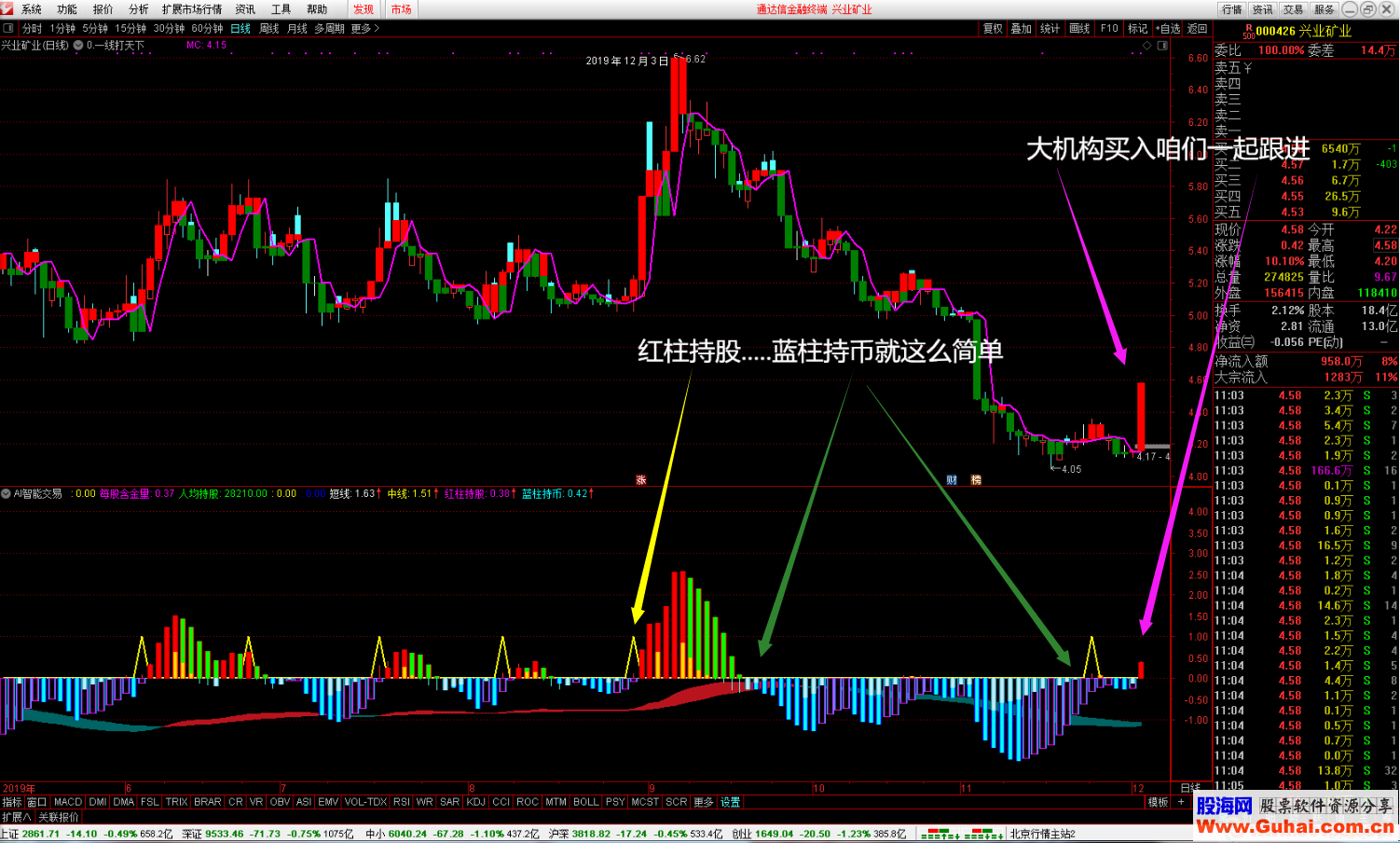
Task: Open the 帮助 menu
Action: pos(317,9)
